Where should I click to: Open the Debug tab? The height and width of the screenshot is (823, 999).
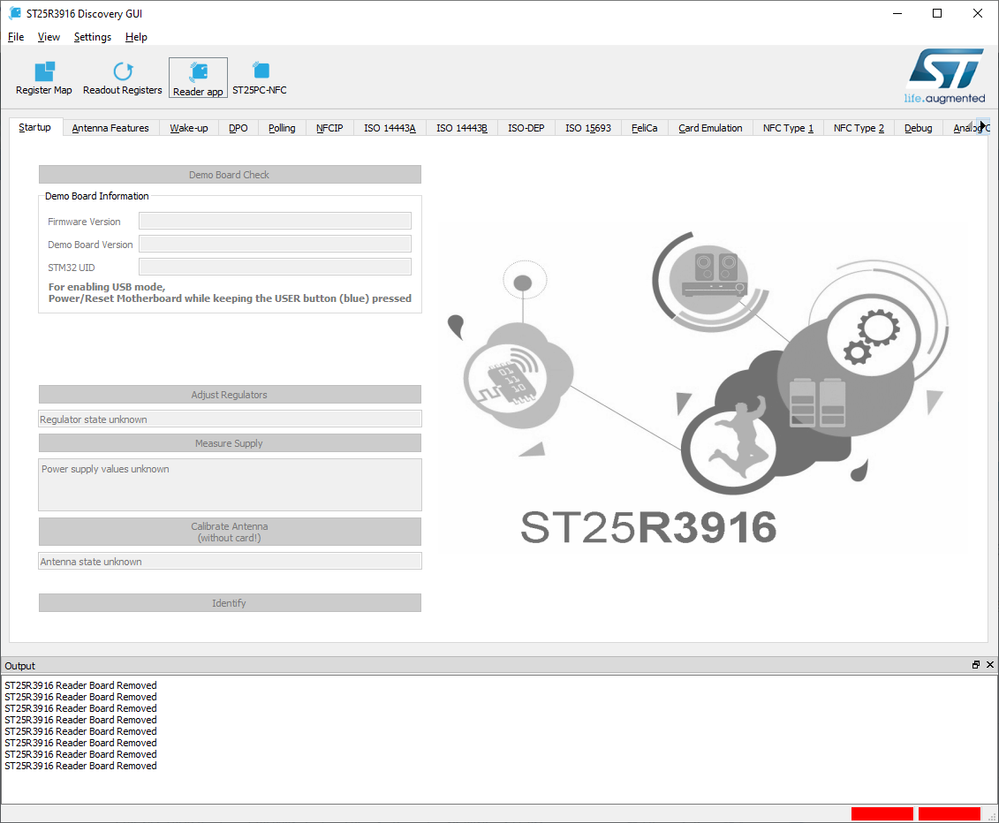918,128
